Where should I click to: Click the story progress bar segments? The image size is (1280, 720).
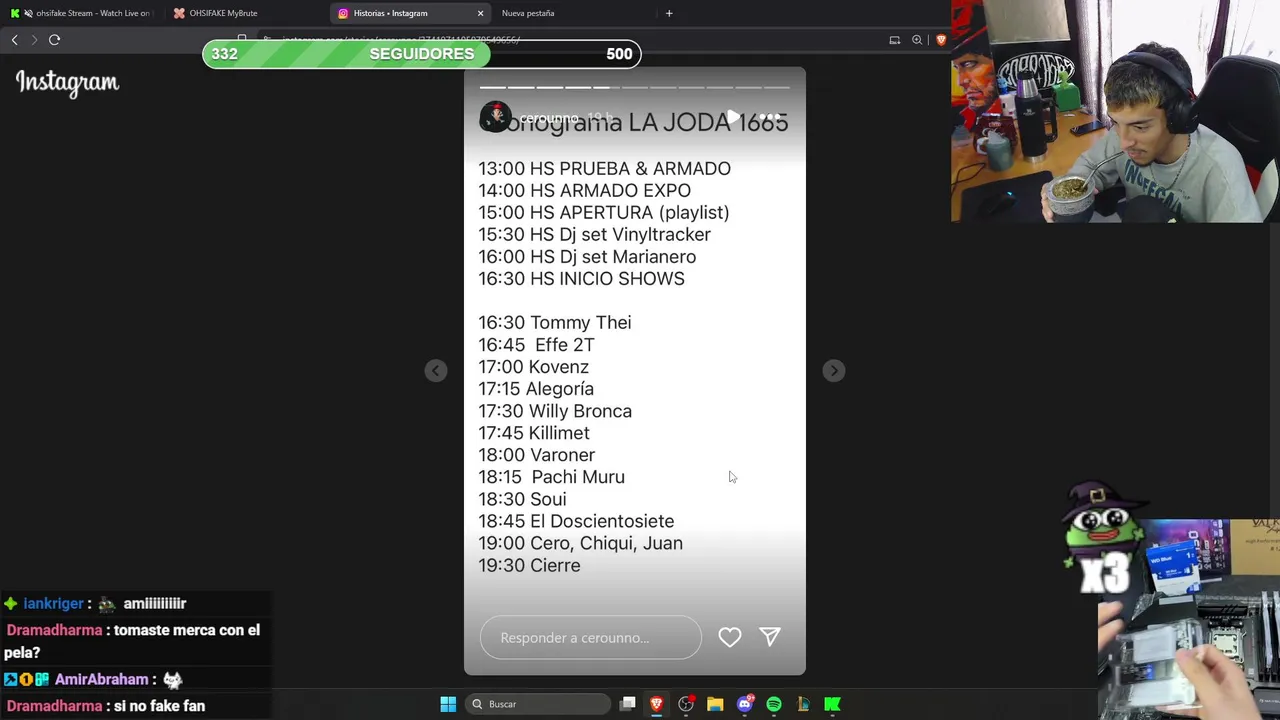[x=635, y=87]
